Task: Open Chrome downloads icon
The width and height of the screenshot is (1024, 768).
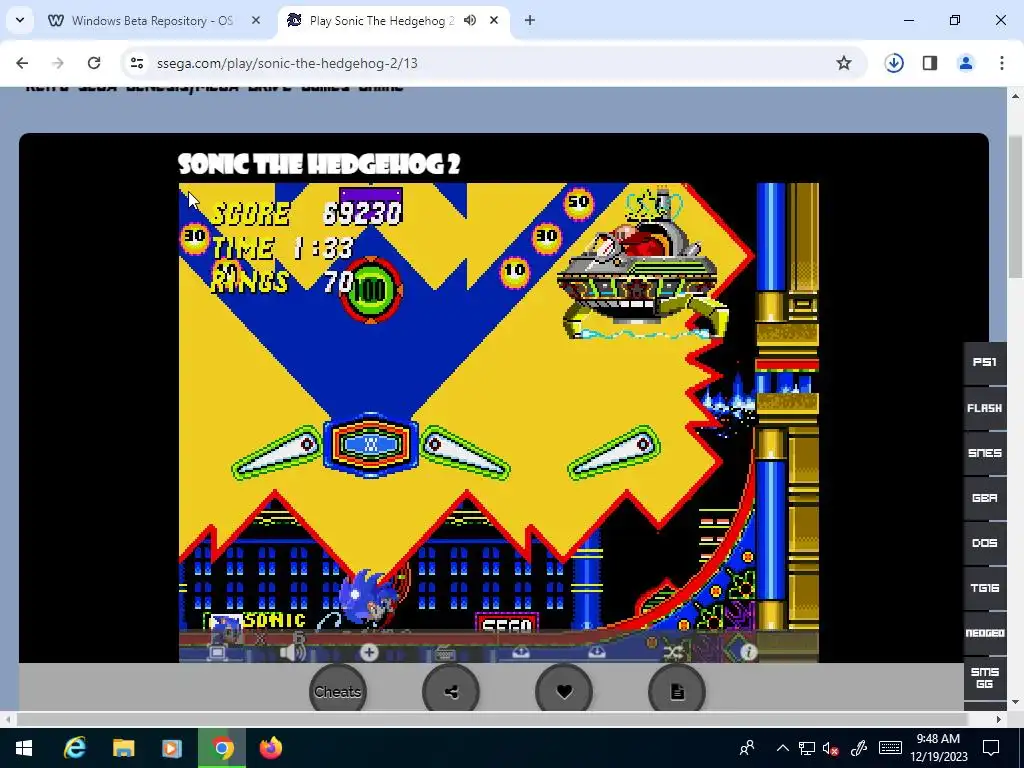Action: click(x=894, y=63)
